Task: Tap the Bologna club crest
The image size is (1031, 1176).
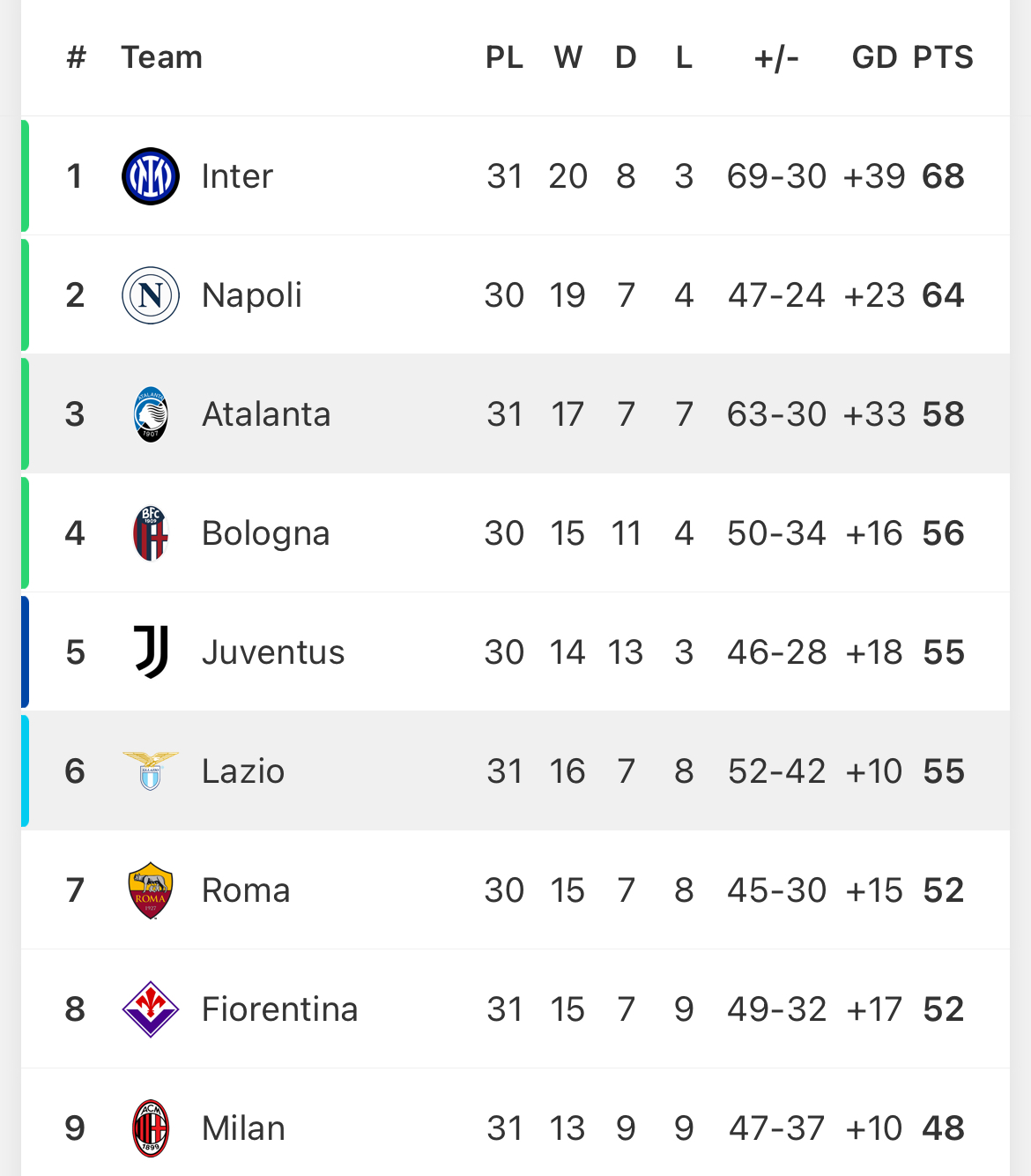Action: point(151,533)
